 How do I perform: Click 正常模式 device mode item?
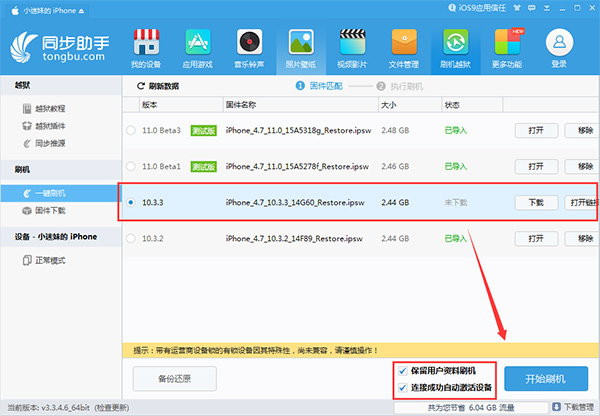[44, 261]
